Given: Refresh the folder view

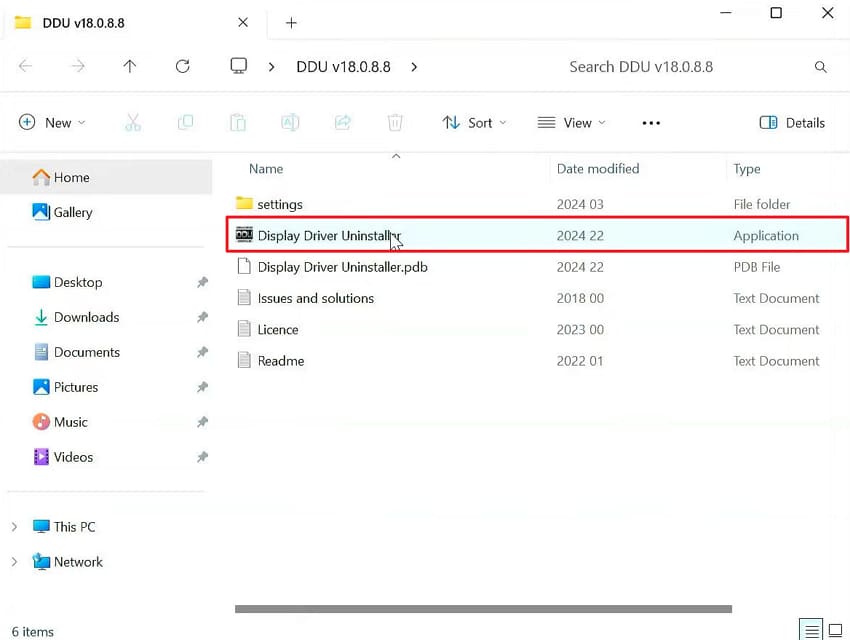Looking at the screenshot, I should pyautogui.click(x=183, y=66).
